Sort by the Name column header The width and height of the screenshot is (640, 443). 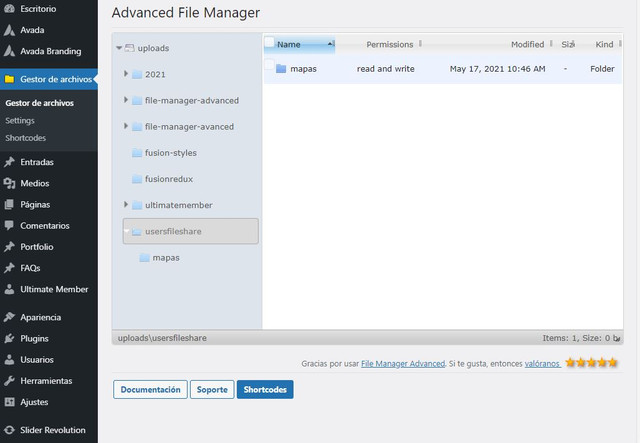point(300,44)
